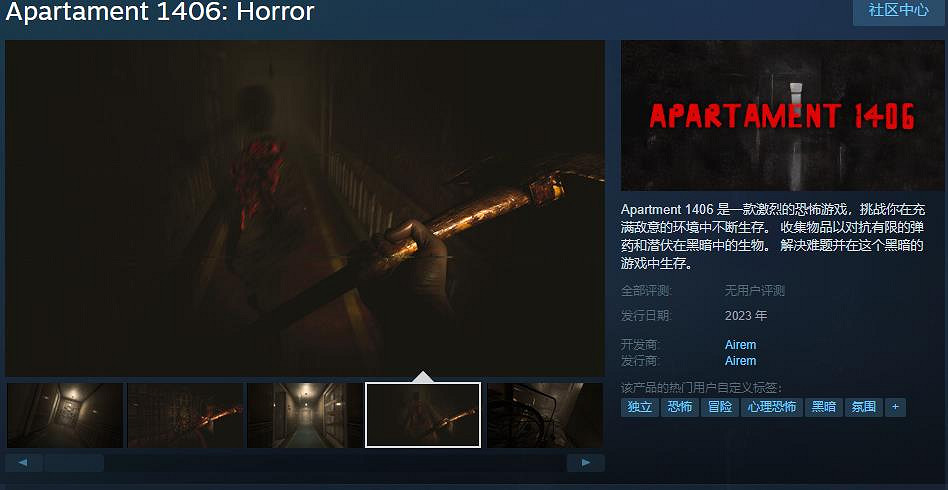
Task: Select the 黑暗 tag
Action: tap(823, 407)
